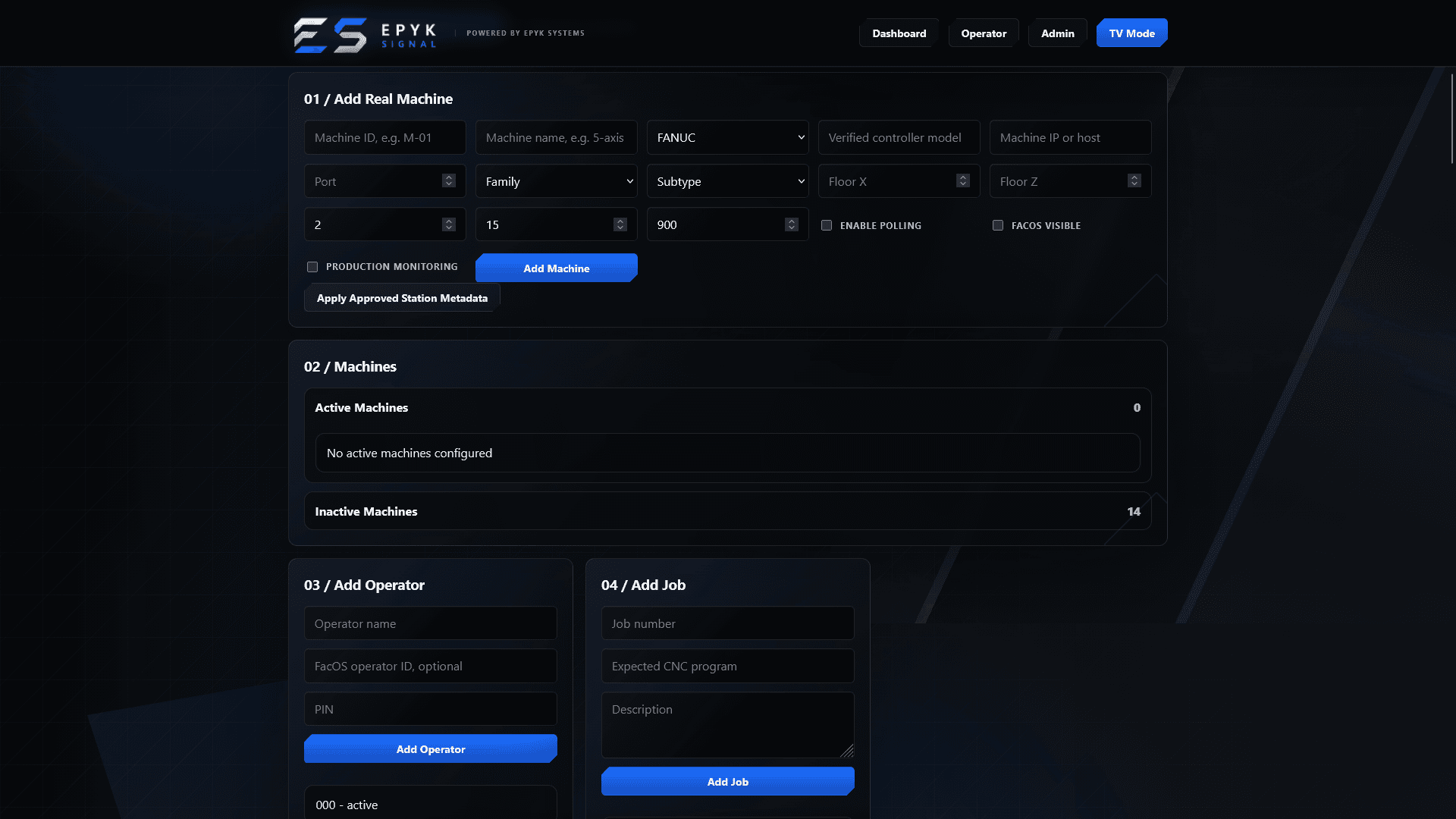
Task: Click the Machine name input field
Action: pos(557,137)
